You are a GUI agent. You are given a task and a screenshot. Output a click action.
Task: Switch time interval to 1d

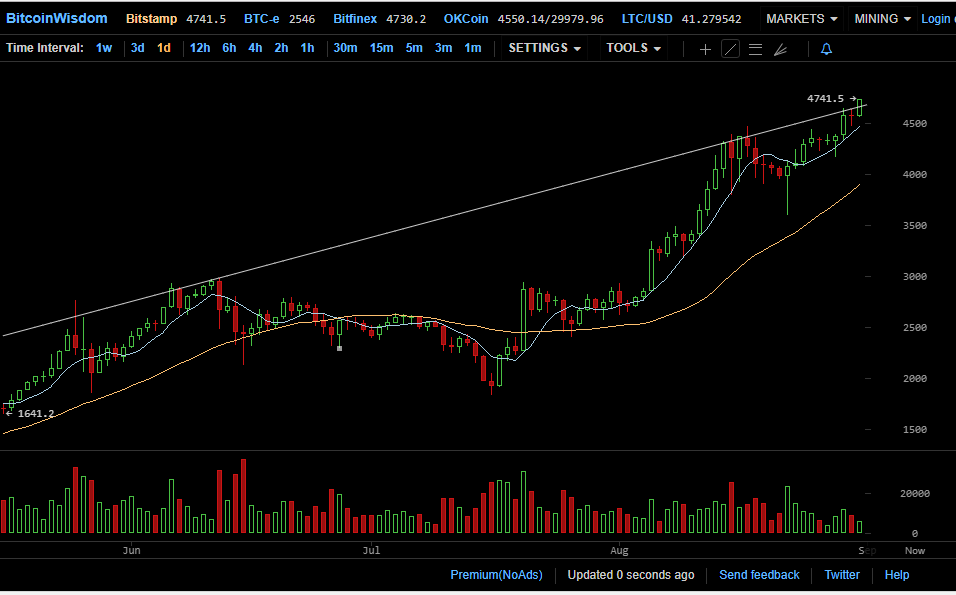click(x=164, y=48)
